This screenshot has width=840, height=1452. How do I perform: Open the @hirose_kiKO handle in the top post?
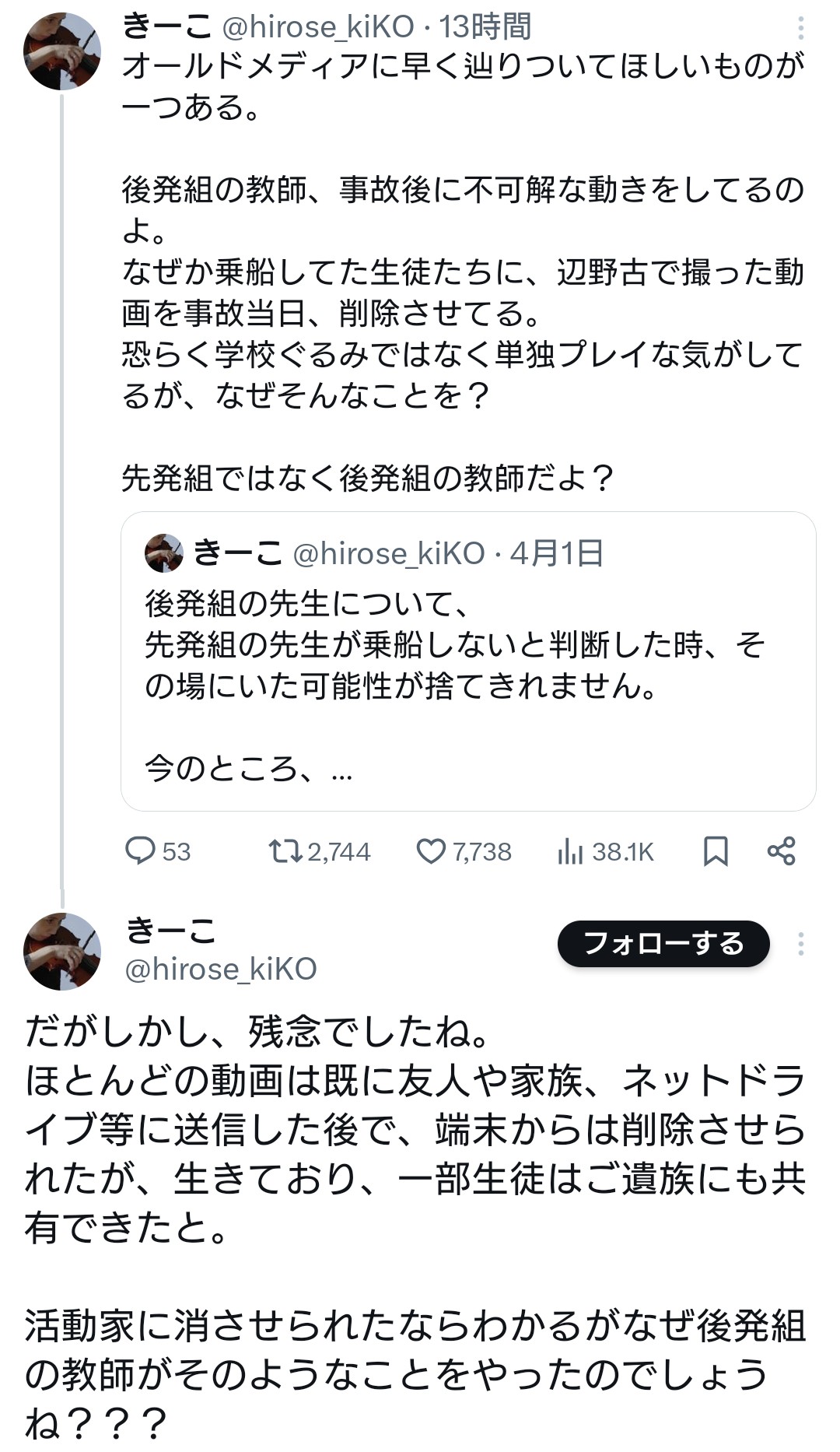pos(318,27)
